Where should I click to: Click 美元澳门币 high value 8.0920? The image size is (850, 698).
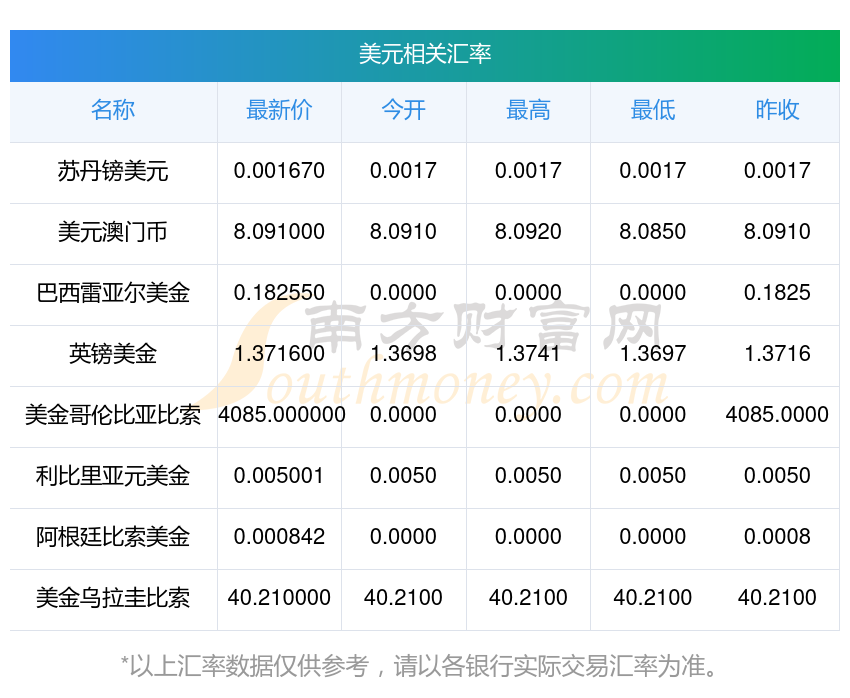[528, 232]
